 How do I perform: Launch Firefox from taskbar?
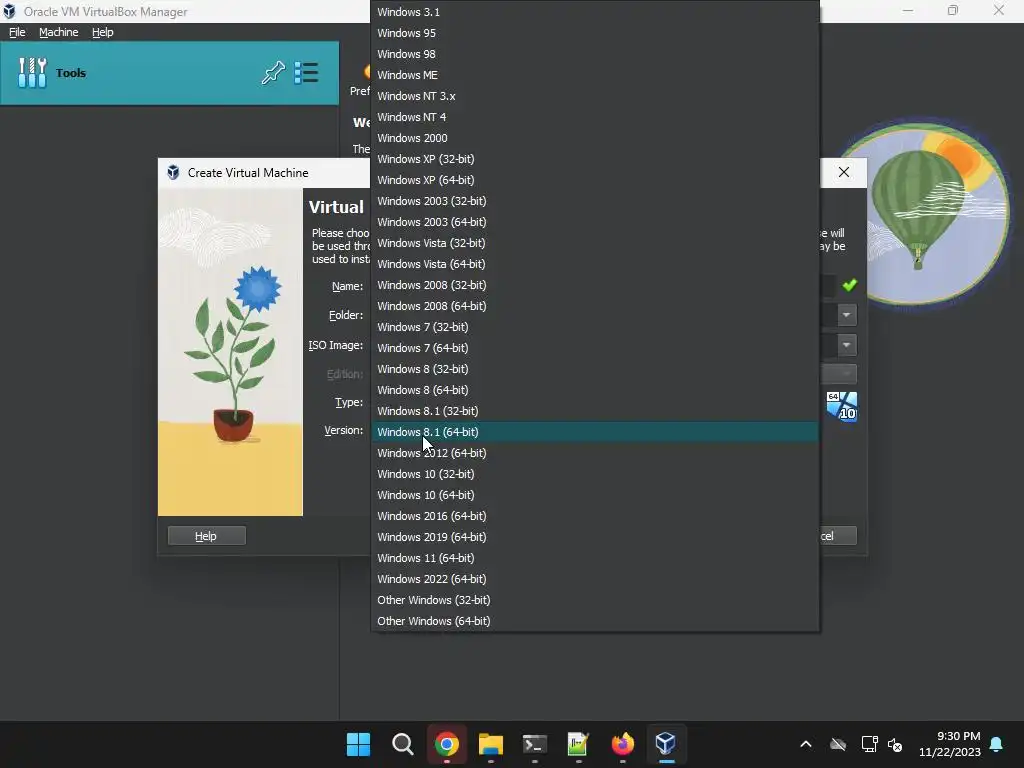[x=622, y=744]
